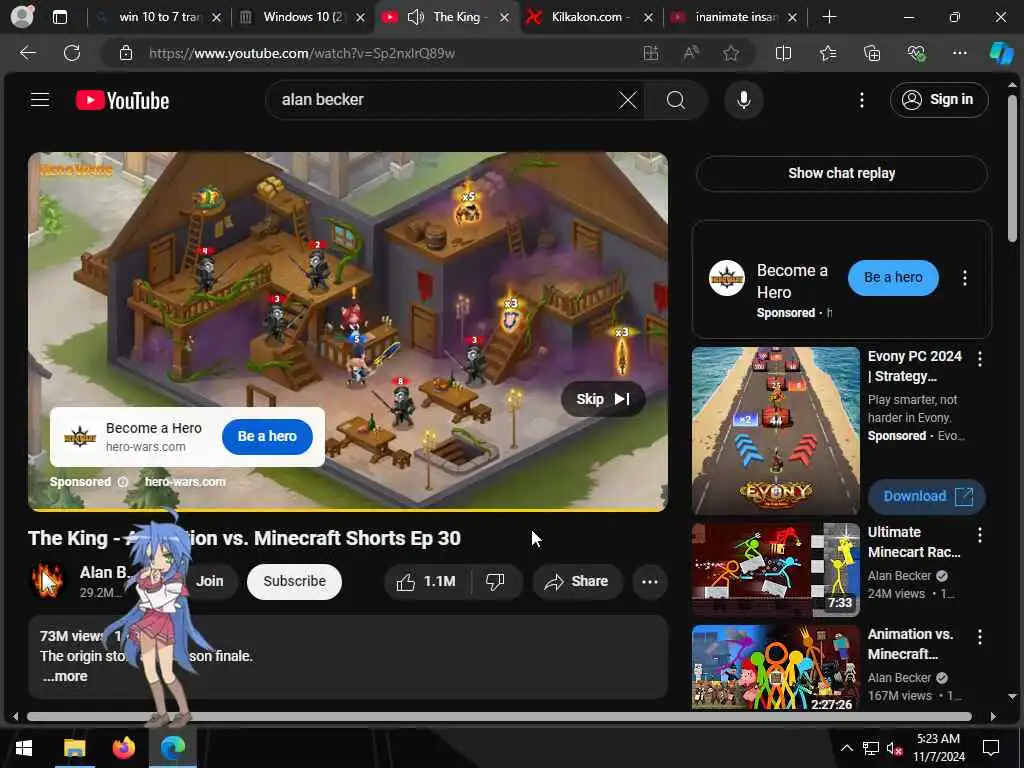1024x768 pixels.
Task: Start voice search with the microphone icon
Action: (x=743, y=101)
